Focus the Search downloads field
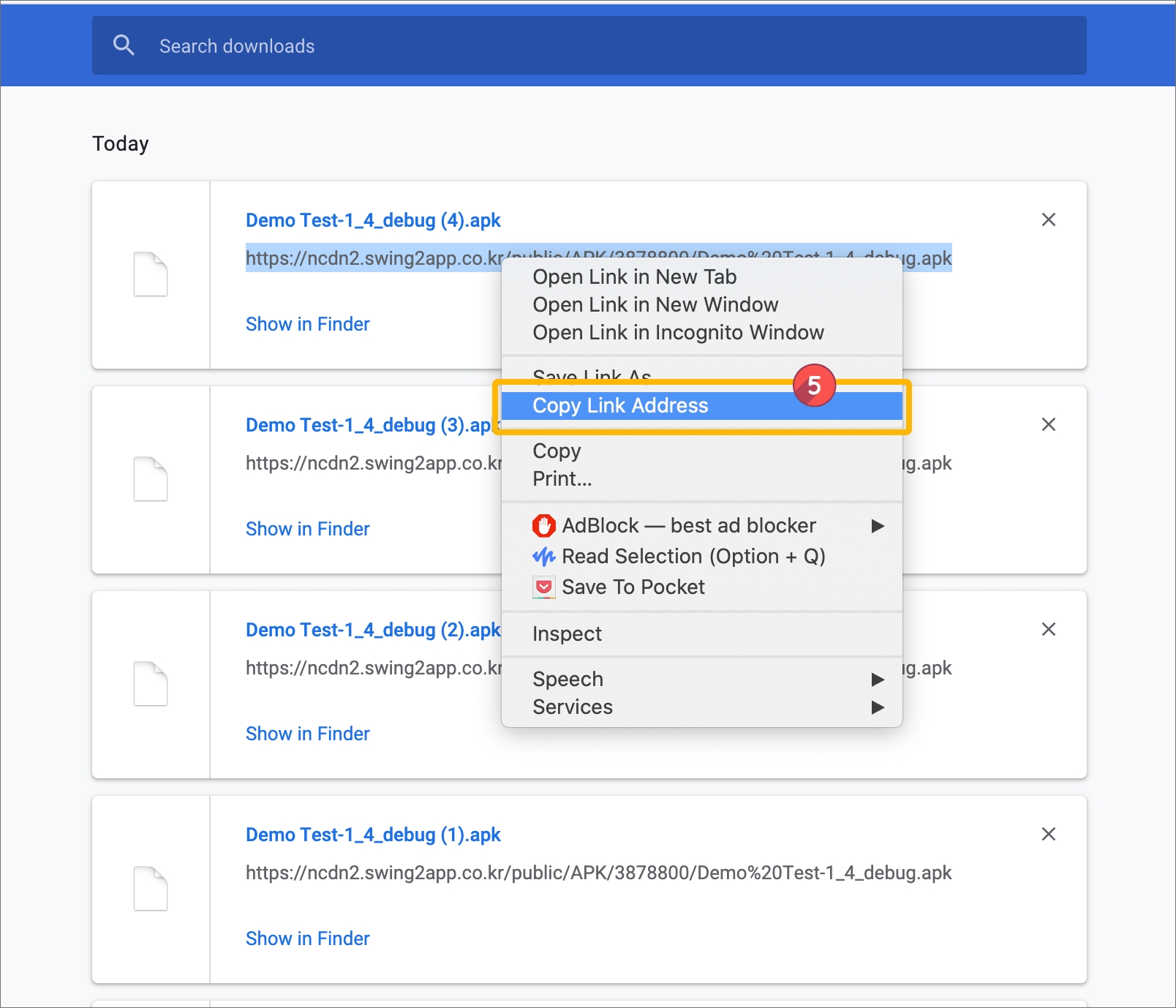 pos(585,46)
